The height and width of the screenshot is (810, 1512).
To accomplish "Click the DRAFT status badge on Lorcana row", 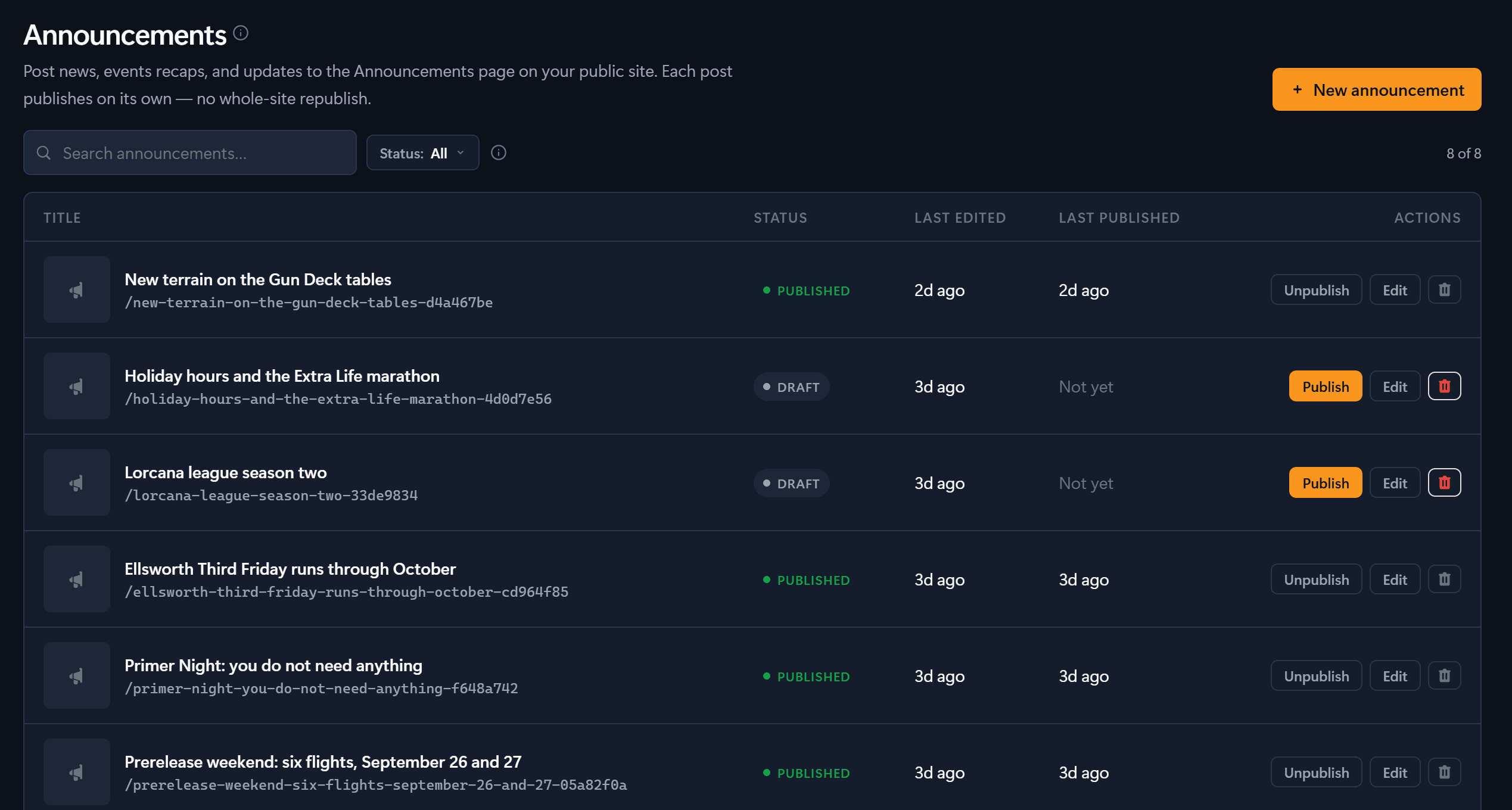I will click(792, 484).
